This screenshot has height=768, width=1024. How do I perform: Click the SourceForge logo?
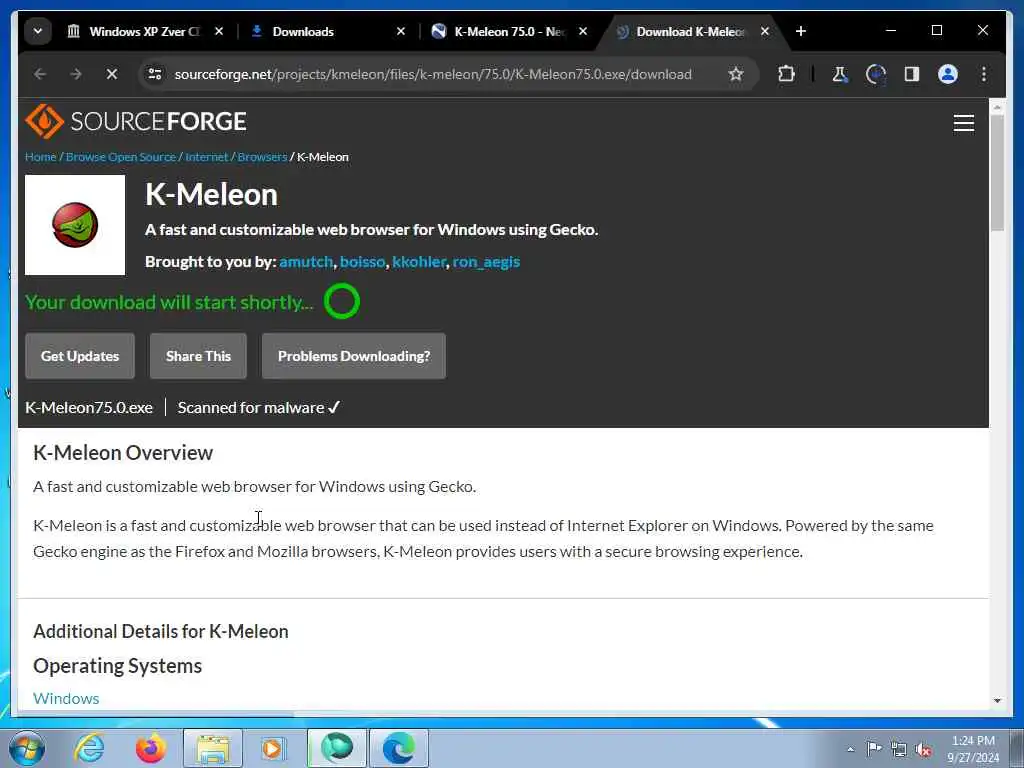(x=136, y=121)
